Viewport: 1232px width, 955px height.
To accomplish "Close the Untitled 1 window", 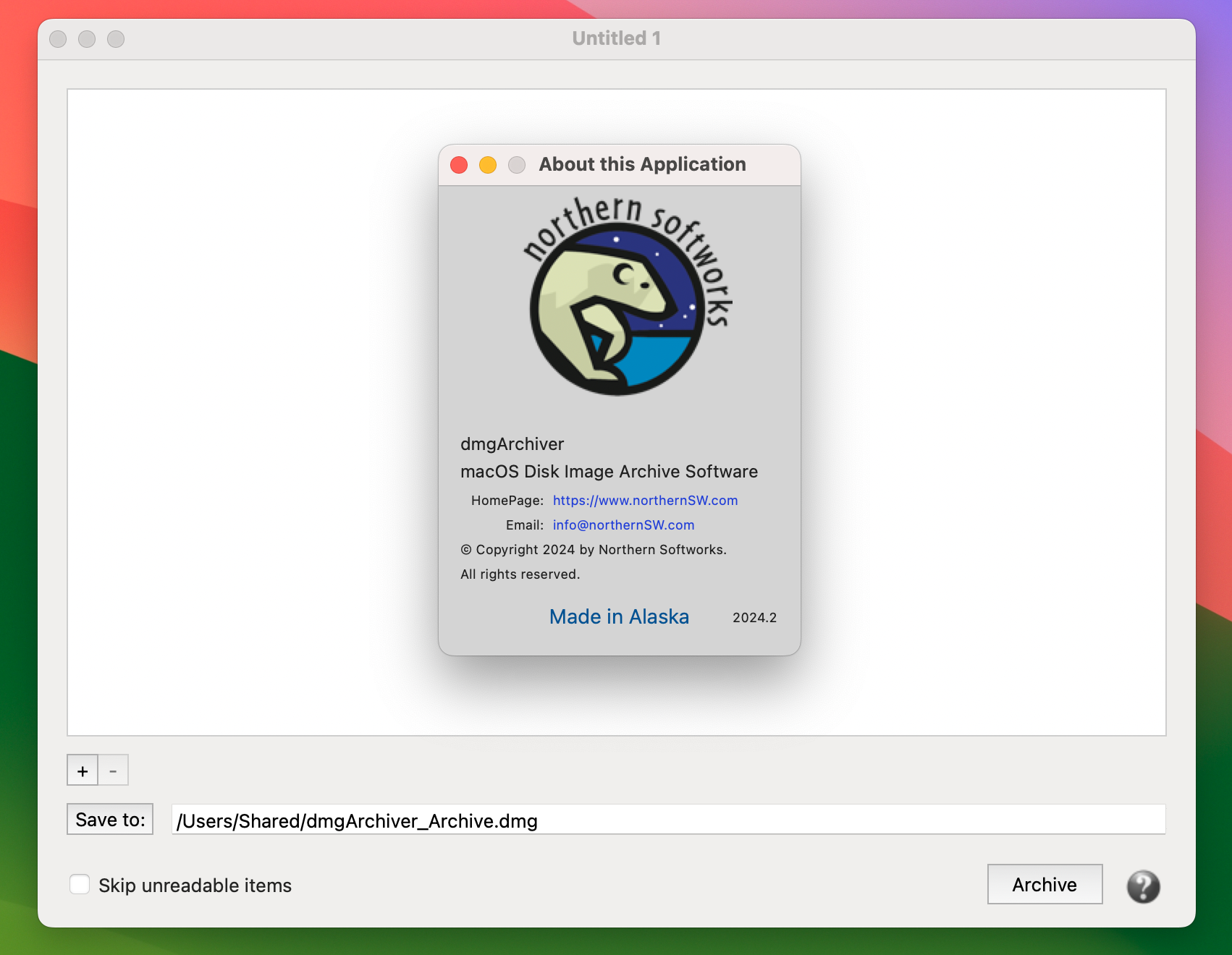I will [x=58, y=39].
